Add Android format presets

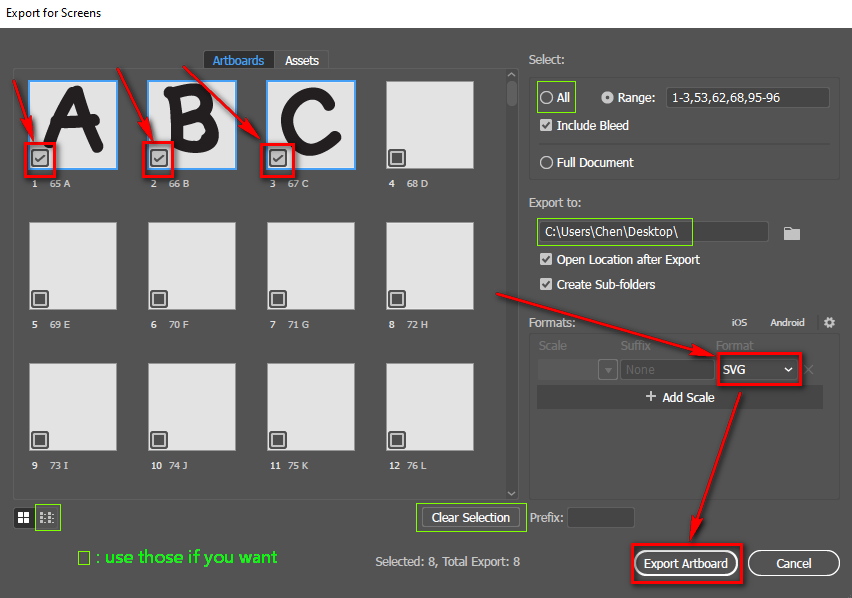click(x=787, y=323)
